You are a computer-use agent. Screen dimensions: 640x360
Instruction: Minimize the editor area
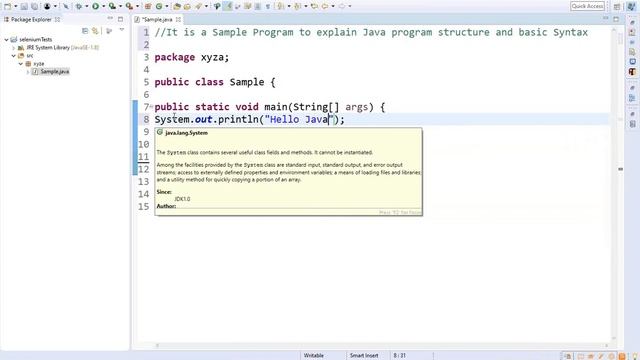[x=606, y=19]
